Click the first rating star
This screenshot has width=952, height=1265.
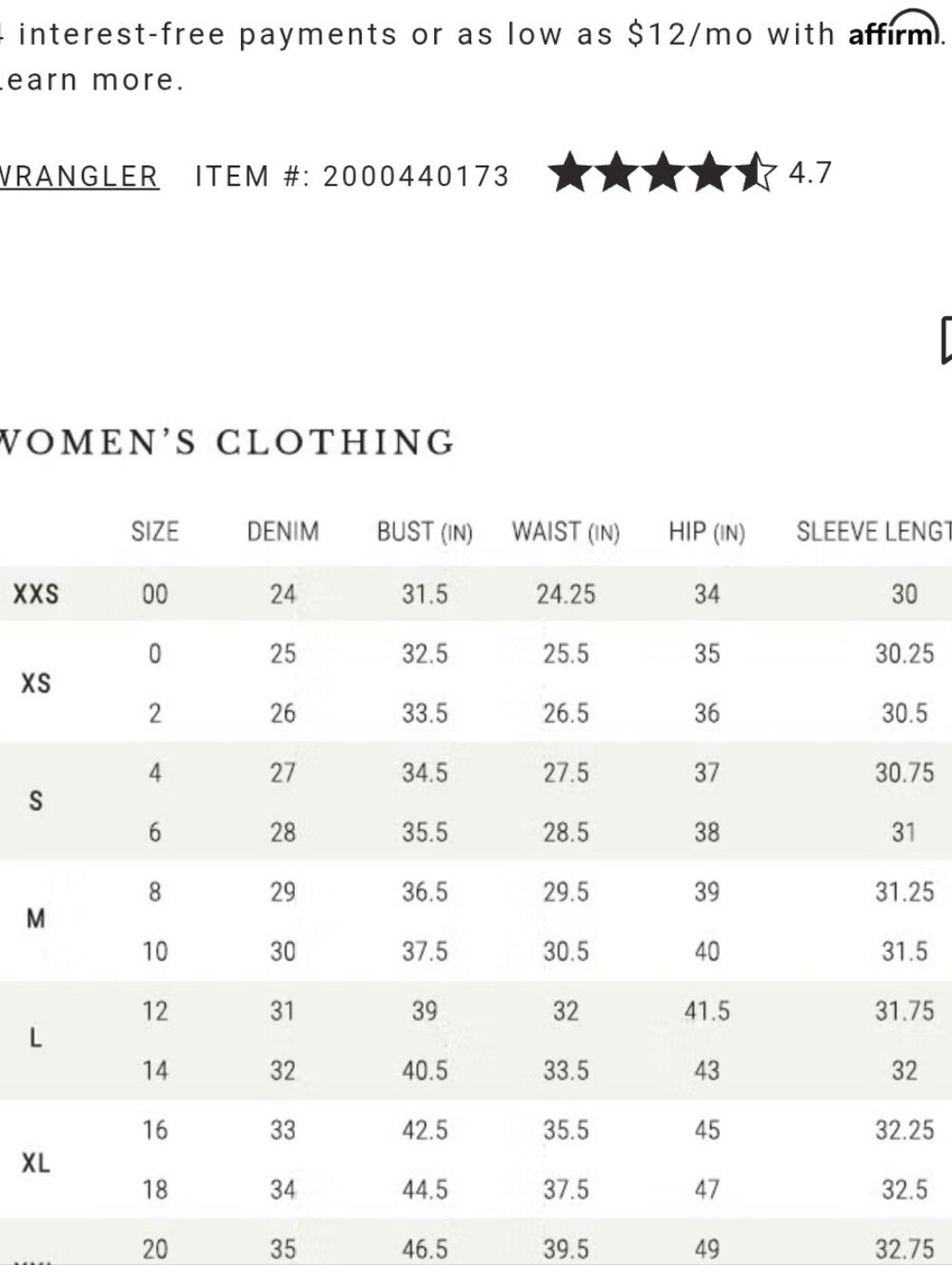pyautogui.click(x=571, y=173)
